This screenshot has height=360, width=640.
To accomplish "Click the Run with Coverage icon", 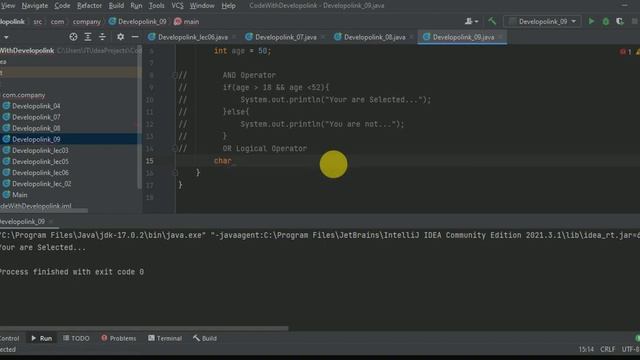I will [x=620, y=21].
